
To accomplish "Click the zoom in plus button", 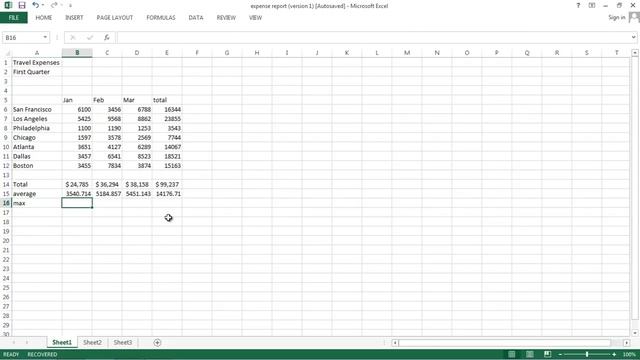I will point(614,354).
